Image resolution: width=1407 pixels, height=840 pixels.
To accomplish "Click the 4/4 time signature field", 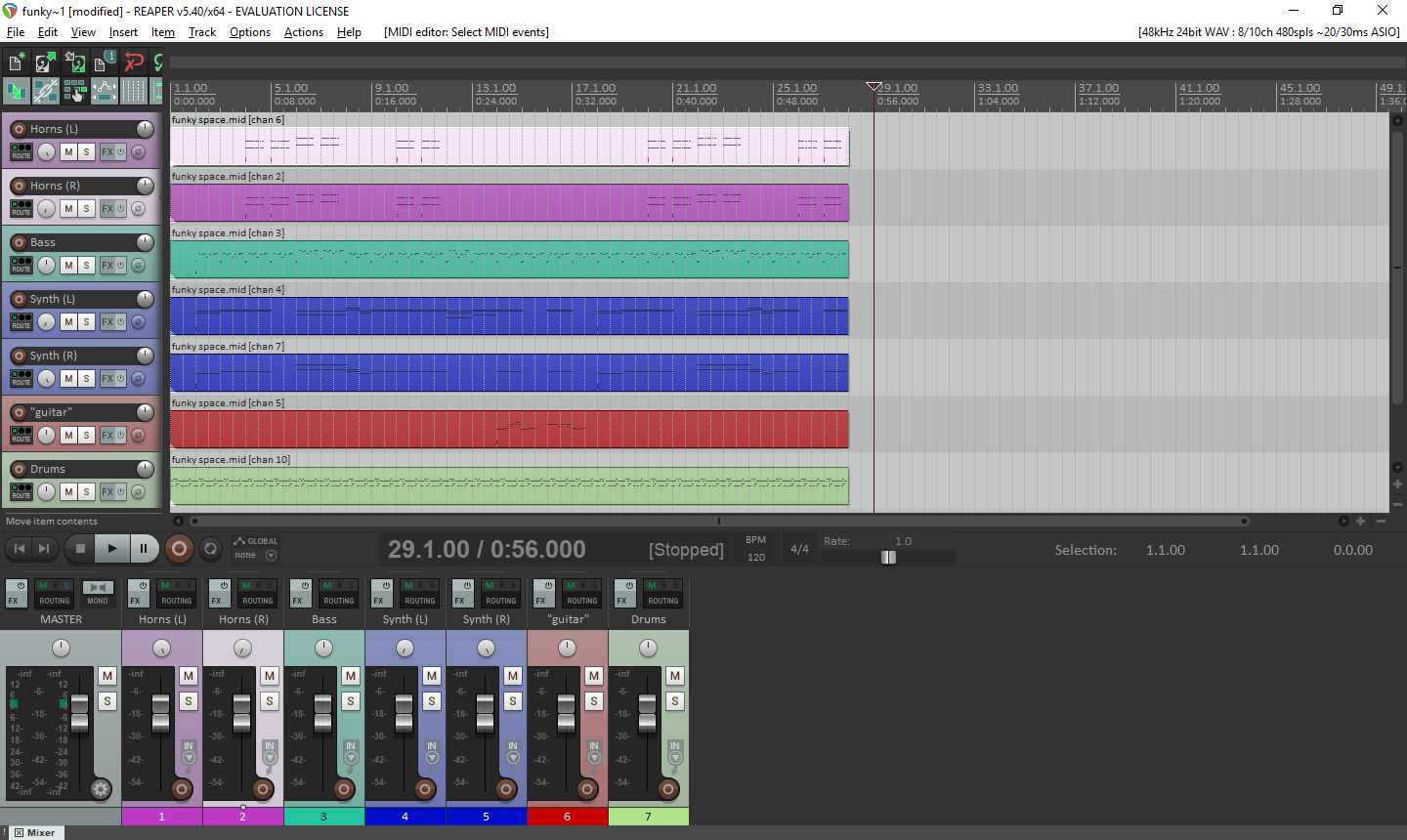I will click(x=799, y=549).
